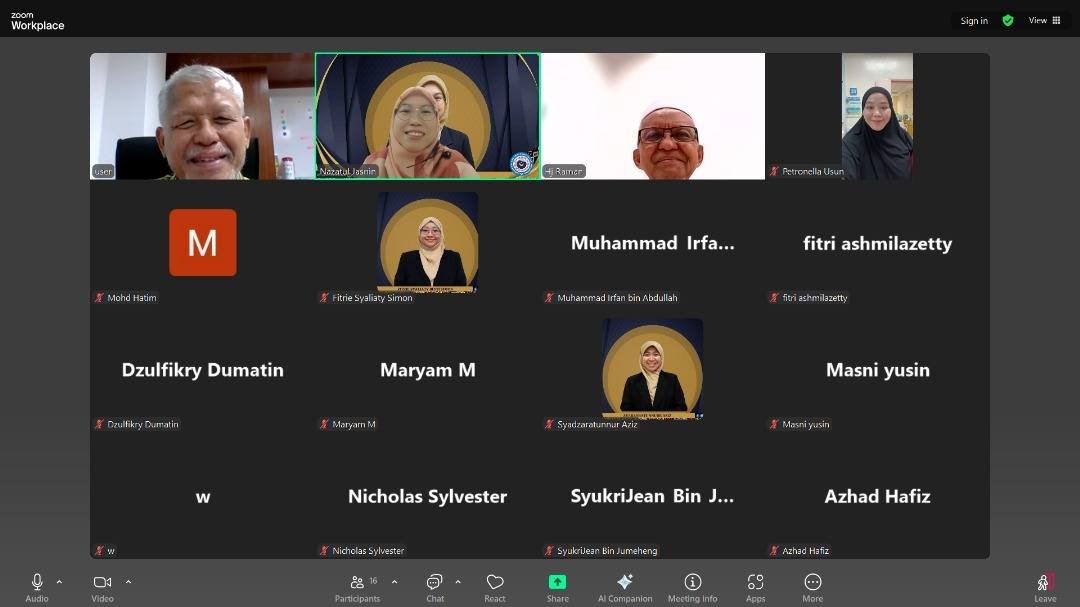This screenshot has height=607, width=1080.
Task: Open the Apps panel
Action: (755, 587)
